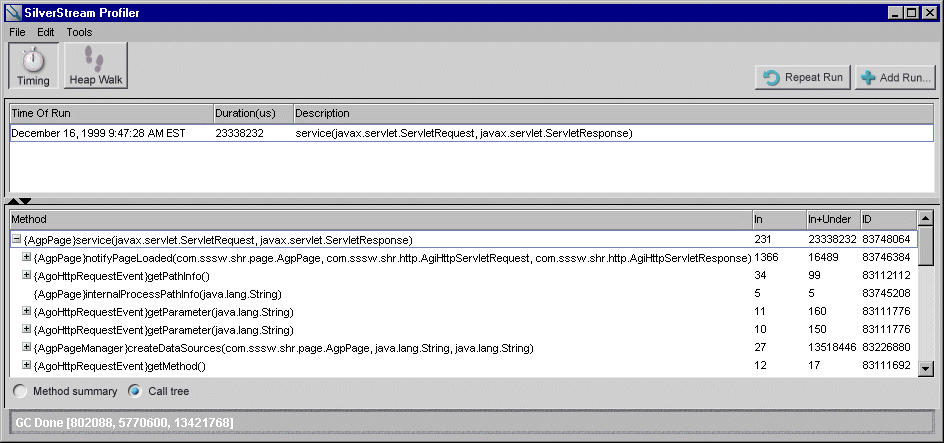Click the call tree scrollbar down arrow
The width and height of the screenshot is (944, 443).
(926, 368)
